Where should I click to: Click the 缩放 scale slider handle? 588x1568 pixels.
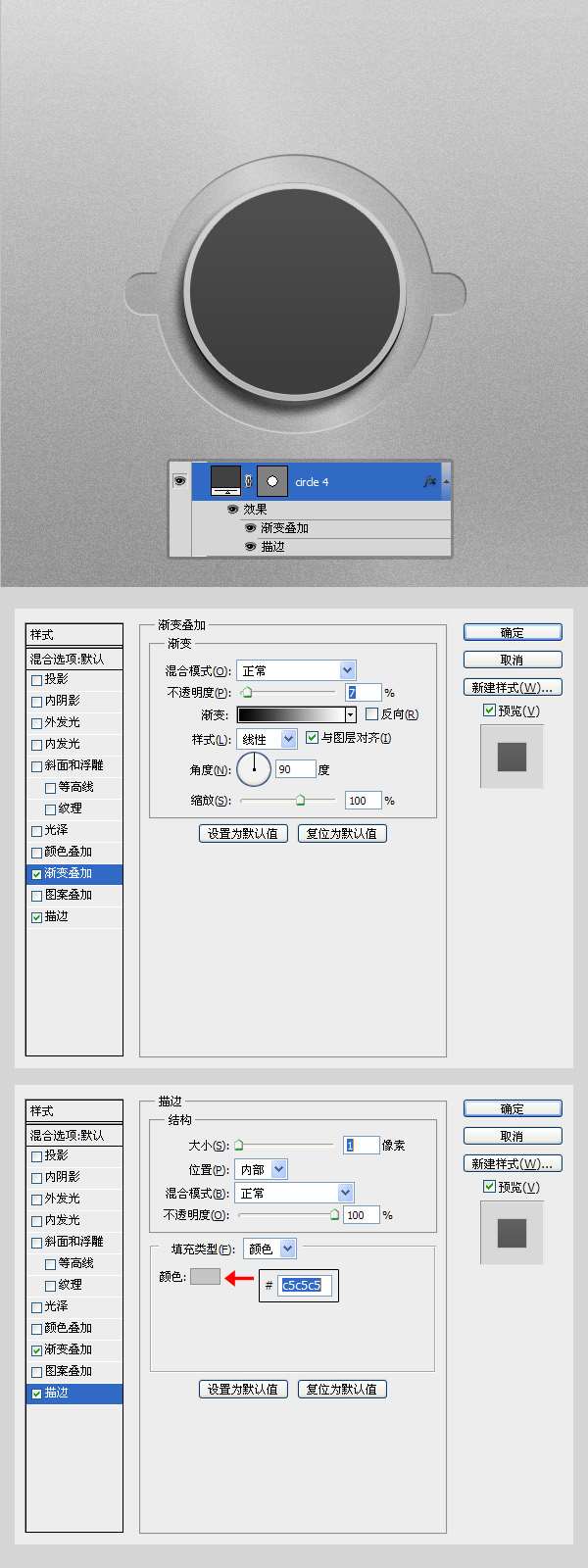click(300, 801)
